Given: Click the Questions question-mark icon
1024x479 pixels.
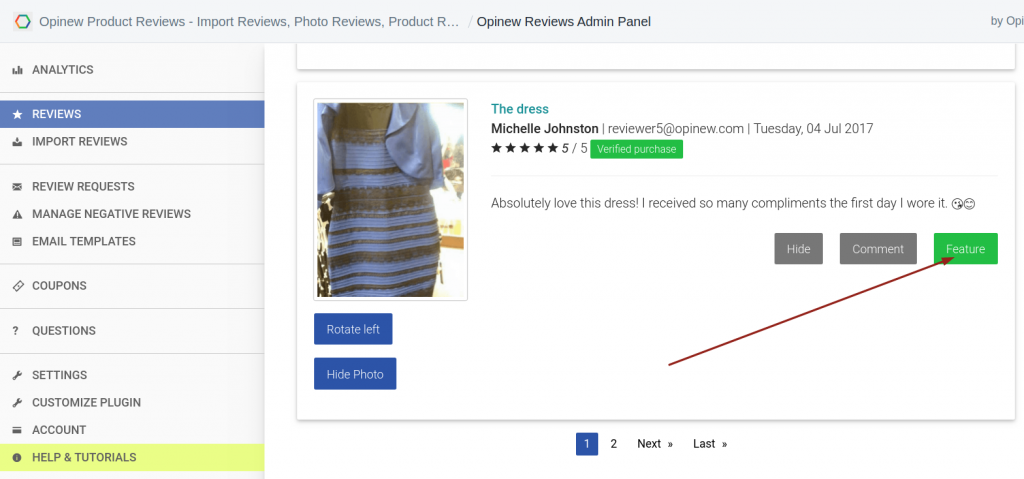Looking at the screenshot, I should pyautogui.click(x=16, y=331).
